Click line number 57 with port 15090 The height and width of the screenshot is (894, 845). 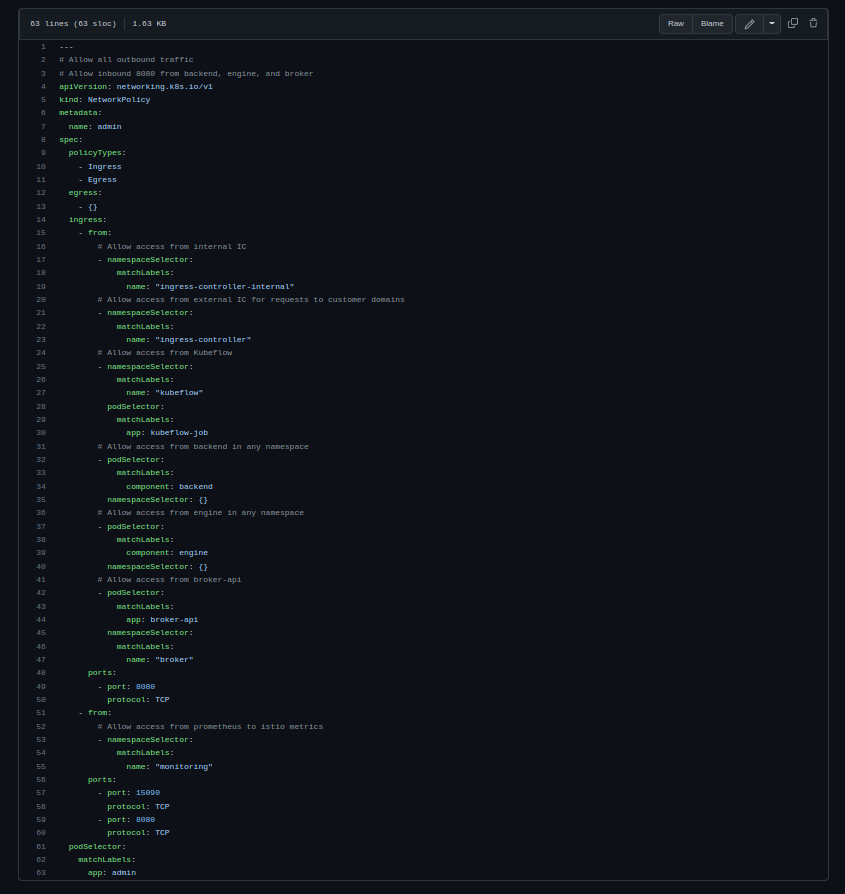39,792
